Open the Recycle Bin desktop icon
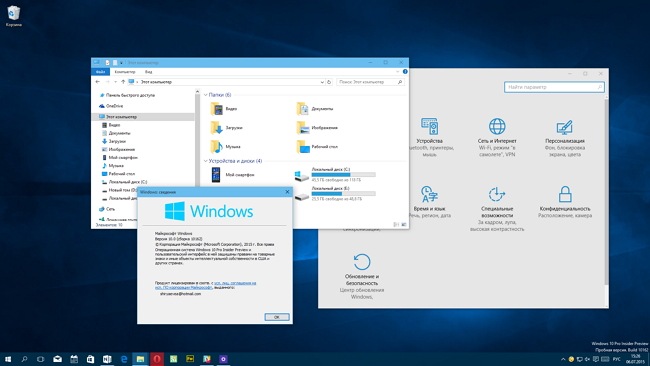 tap(14, 16)
